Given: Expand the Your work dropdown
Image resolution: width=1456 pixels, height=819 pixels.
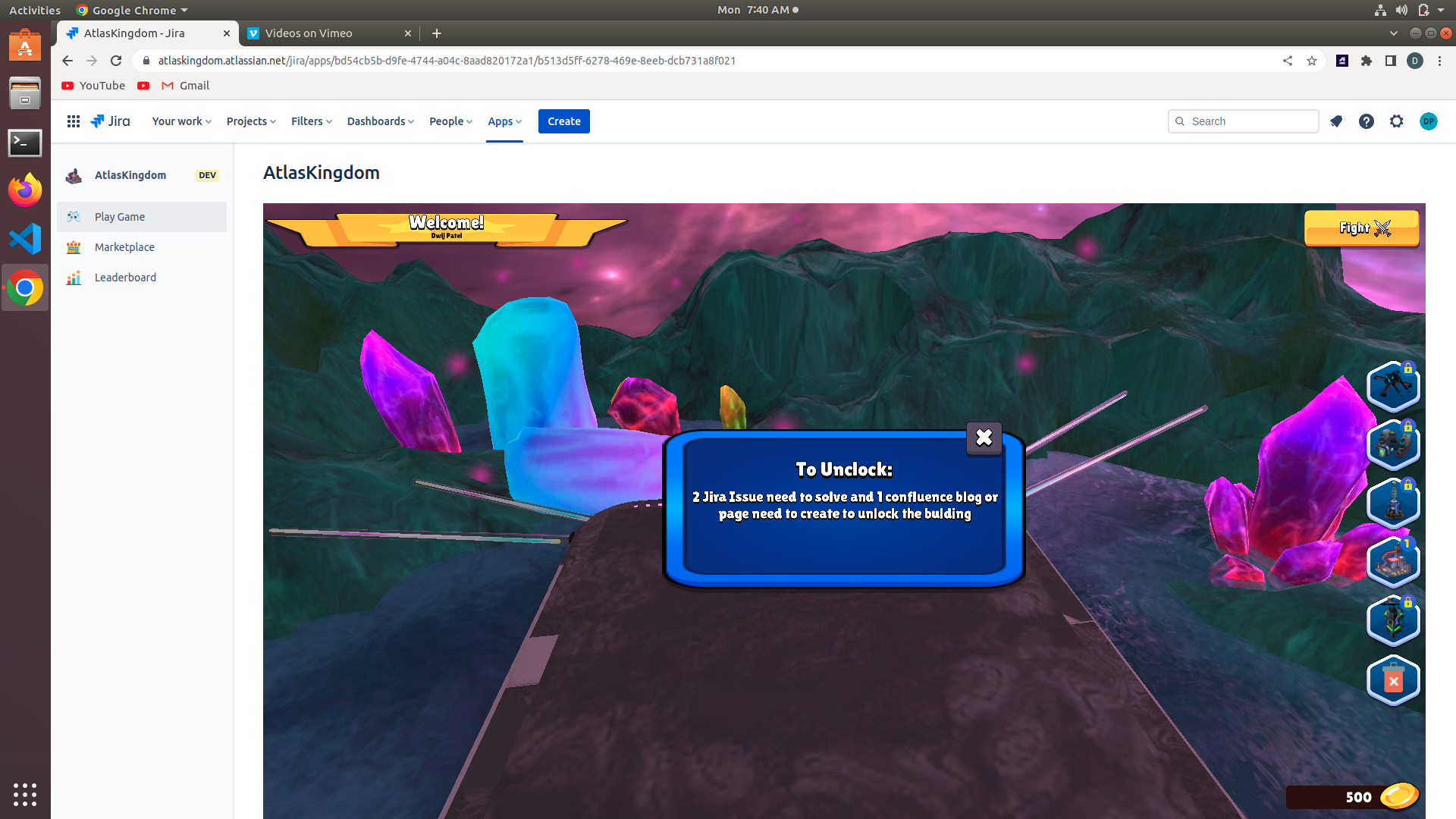Looking at the screenshot, I should [x=181, y=121].
